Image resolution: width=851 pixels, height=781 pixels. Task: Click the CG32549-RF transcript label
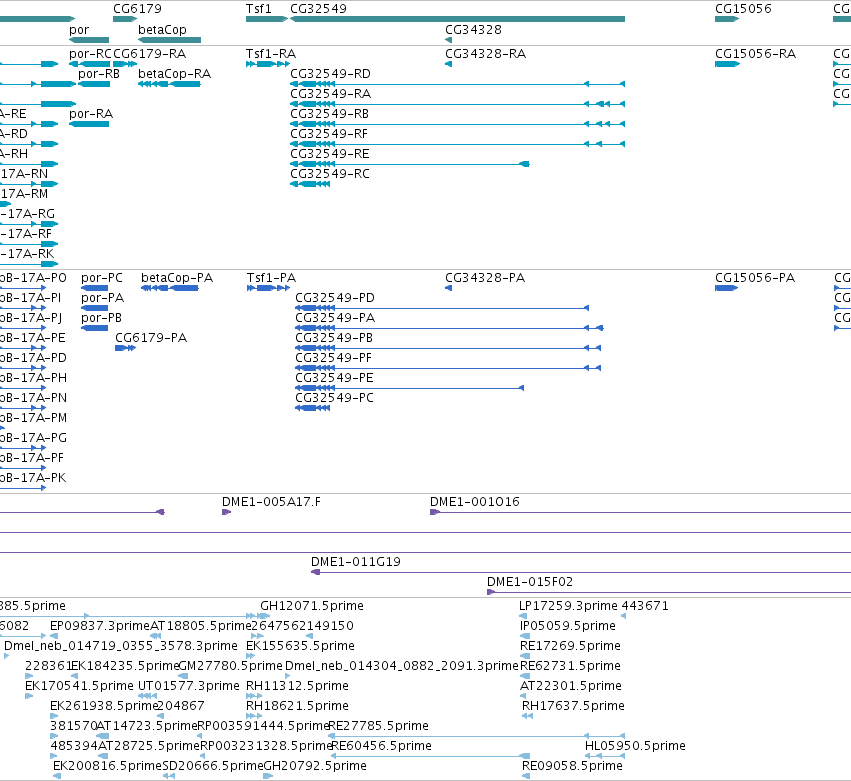[x=329, y=134]
